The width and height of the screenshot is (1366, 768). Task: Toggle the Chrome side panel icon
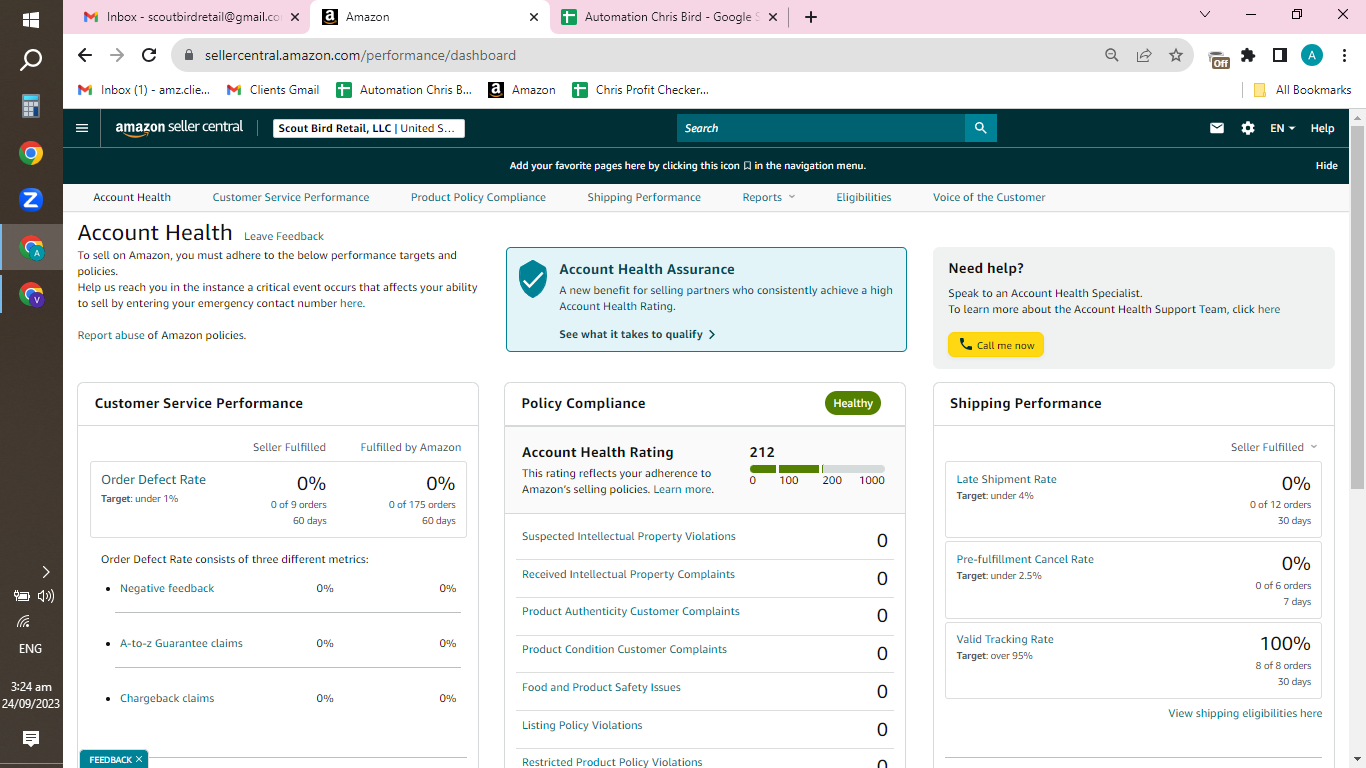pos(1280,55)
